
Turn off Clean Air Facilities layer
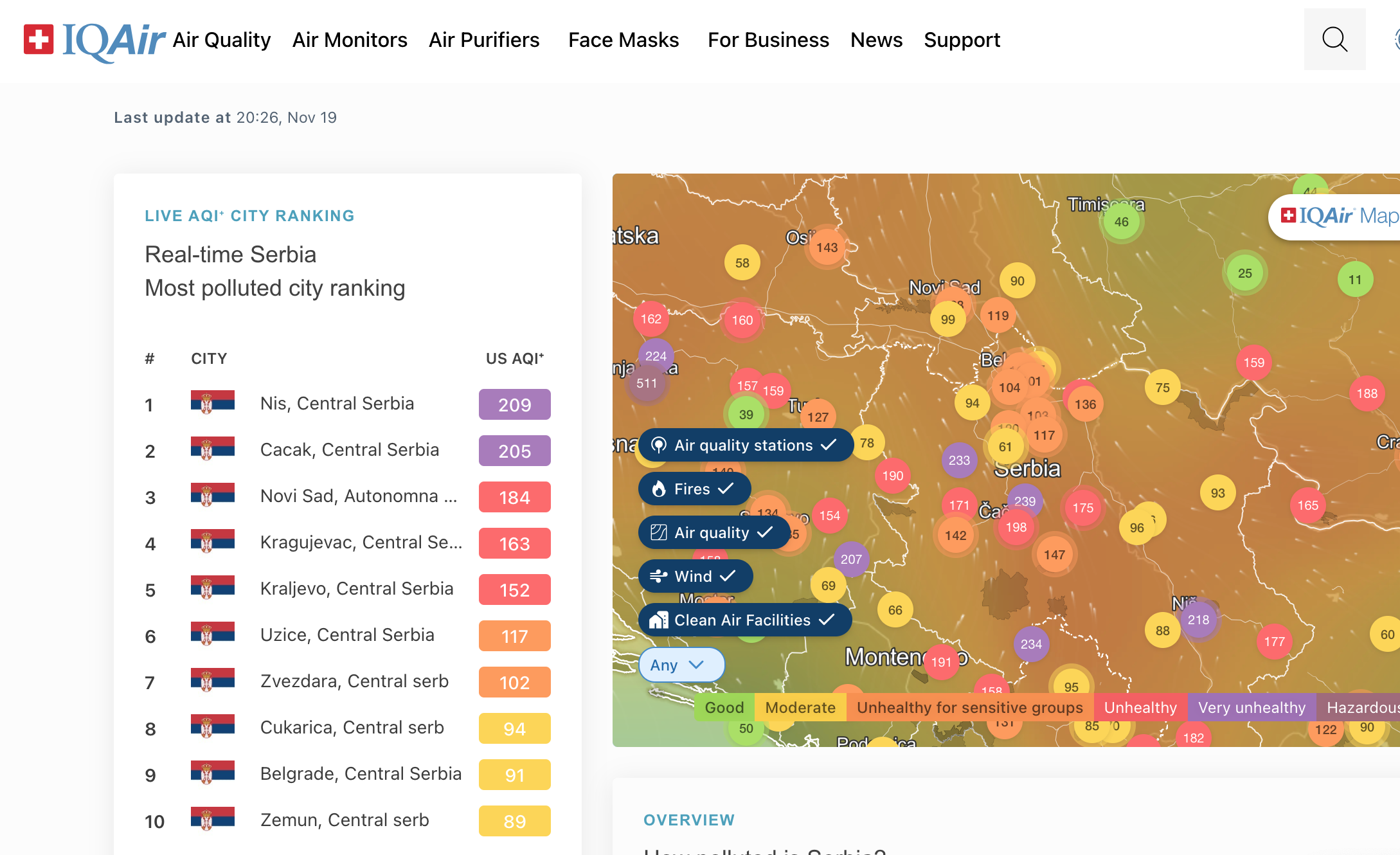pyautogui.click(x=744, y=620)
